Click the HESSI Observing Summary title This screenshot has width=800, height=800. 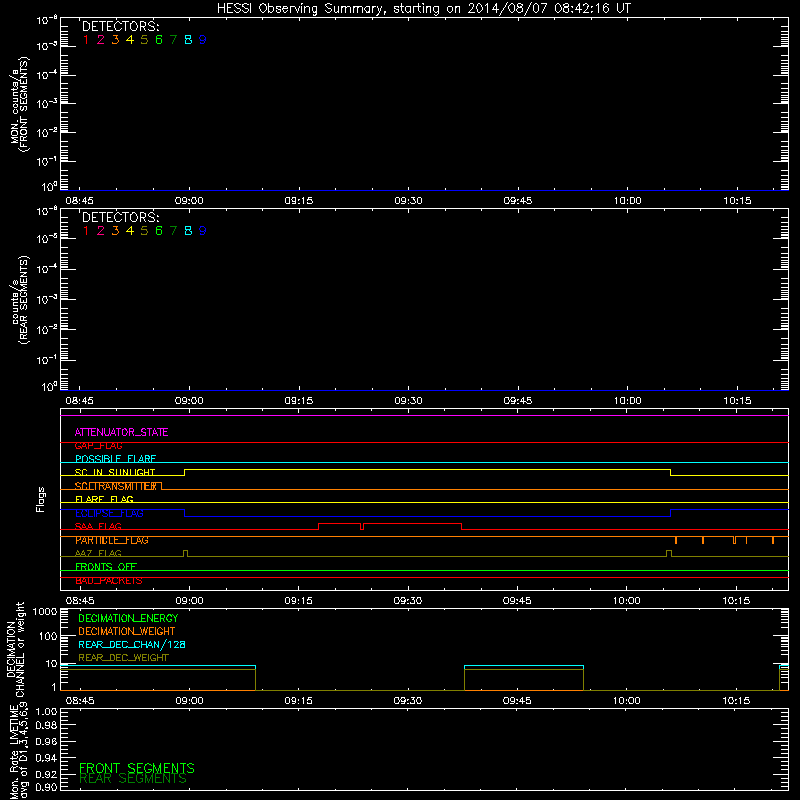point(424,9)
